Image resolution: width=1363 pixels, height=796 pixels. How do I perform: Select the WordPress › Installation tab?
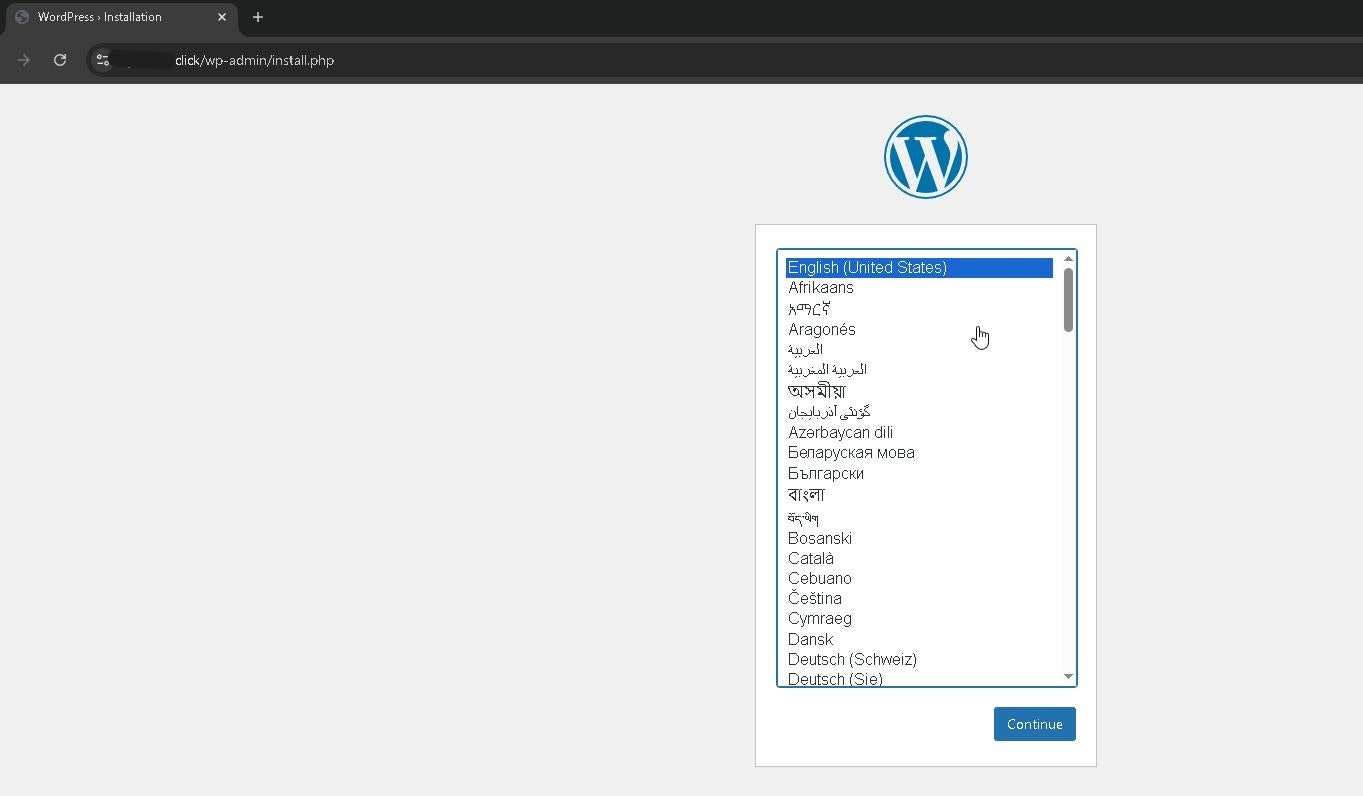(x=120, y=17)
